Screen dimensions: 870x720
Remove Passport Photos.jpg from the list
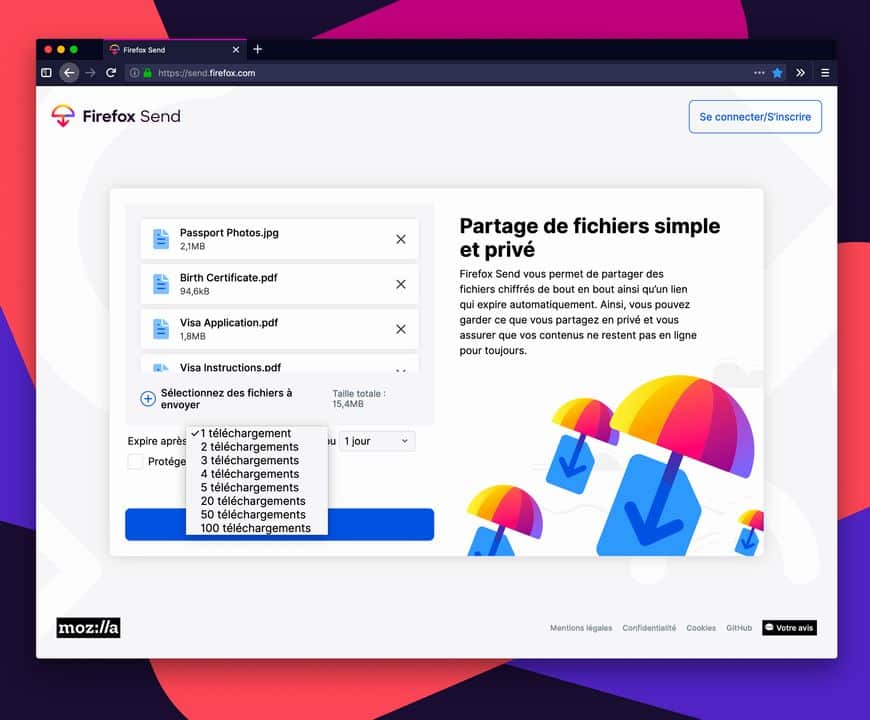click(401, 239)
